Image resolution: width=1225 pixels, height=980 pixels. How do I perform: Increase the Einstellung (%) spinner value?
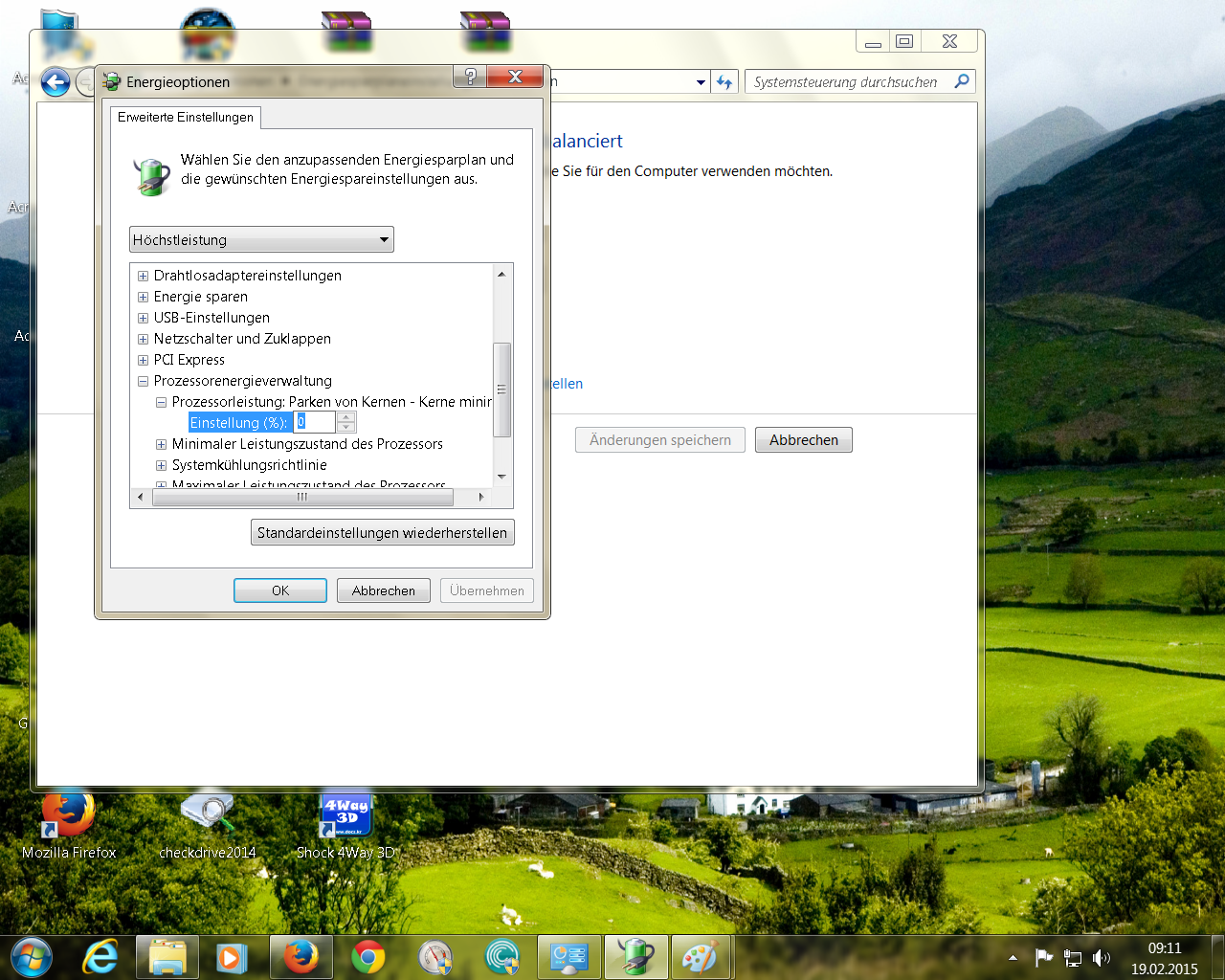pyautogui.click(x=346, y=417)
